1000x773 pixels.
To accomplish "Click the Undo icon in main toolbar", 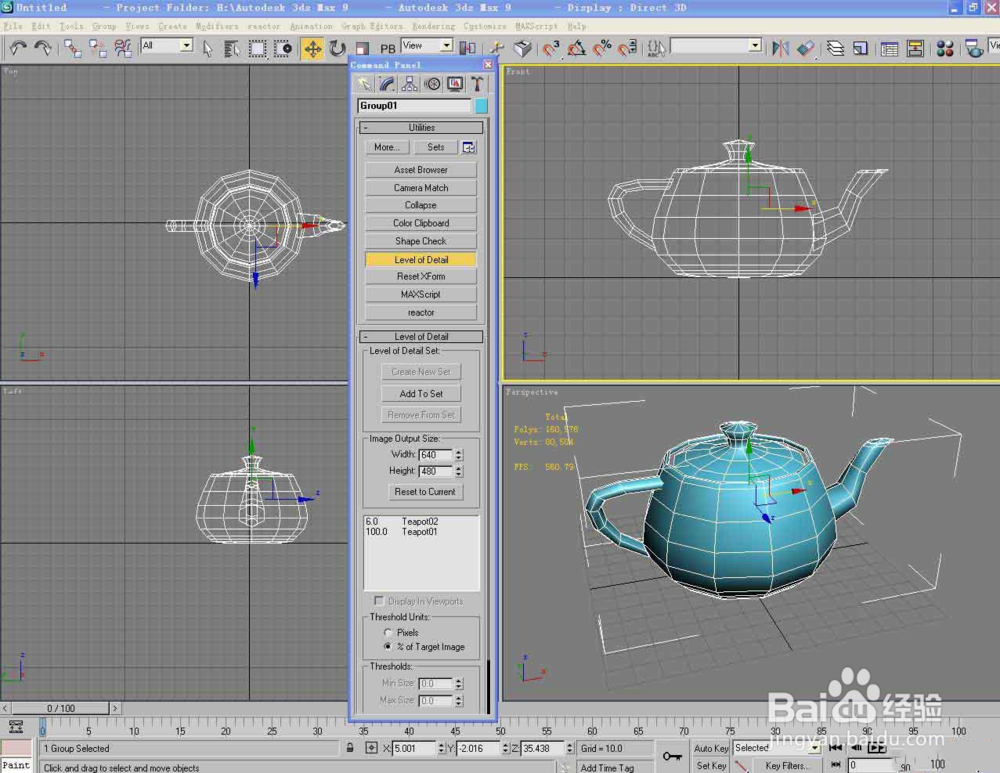I will (x=18, y=48).
